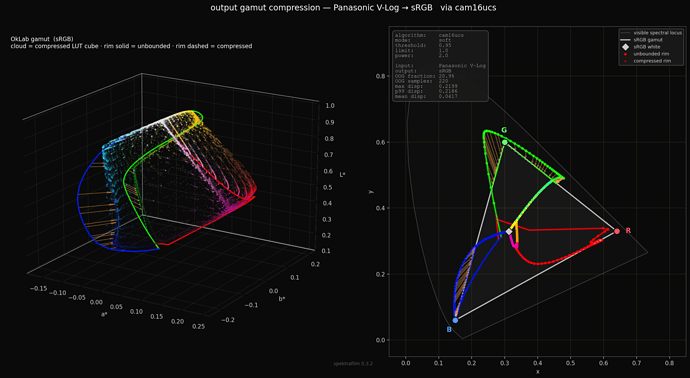
Task: Select the 'sRGB gamut' legend entry
Action: click(642, 40)
